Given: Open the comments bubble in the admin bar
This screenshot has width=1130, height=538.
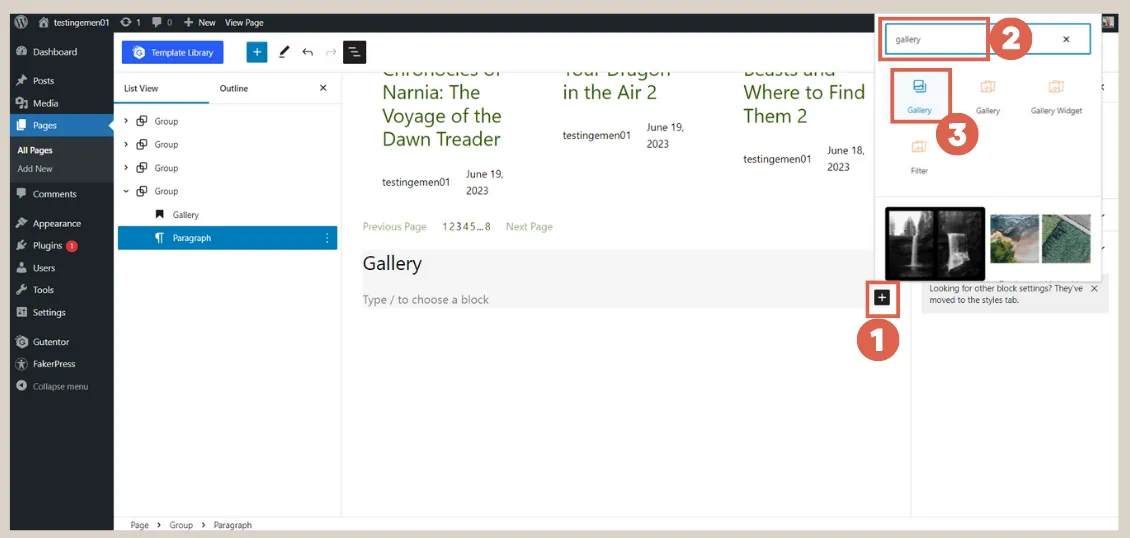Looking at the screenshot, I should (x=162, y=22).
